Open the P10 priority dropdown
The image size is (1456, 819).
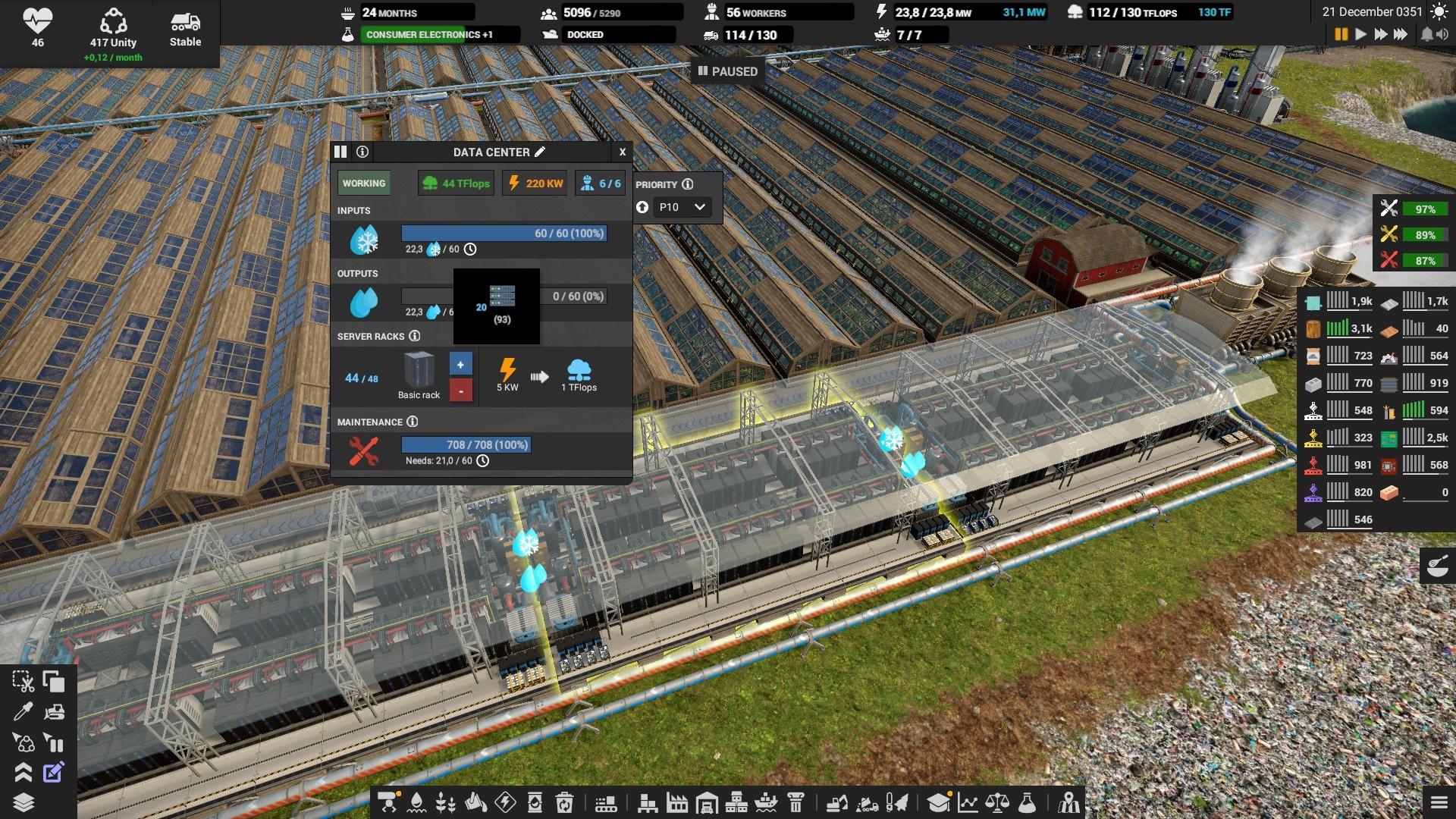tap(681, 207)
